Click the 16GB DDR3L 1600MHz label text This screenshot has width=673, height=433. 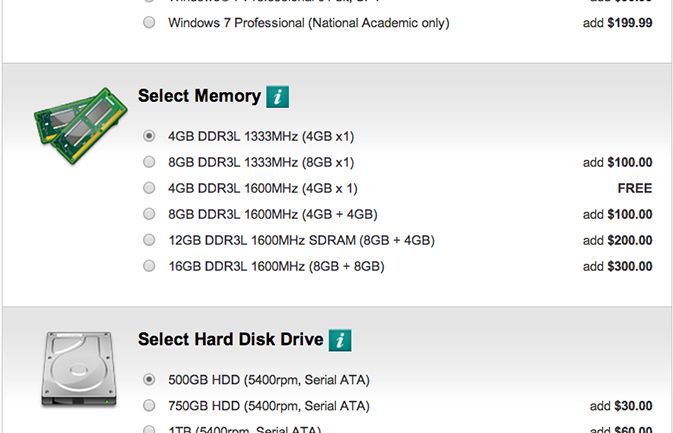[276, 266]
